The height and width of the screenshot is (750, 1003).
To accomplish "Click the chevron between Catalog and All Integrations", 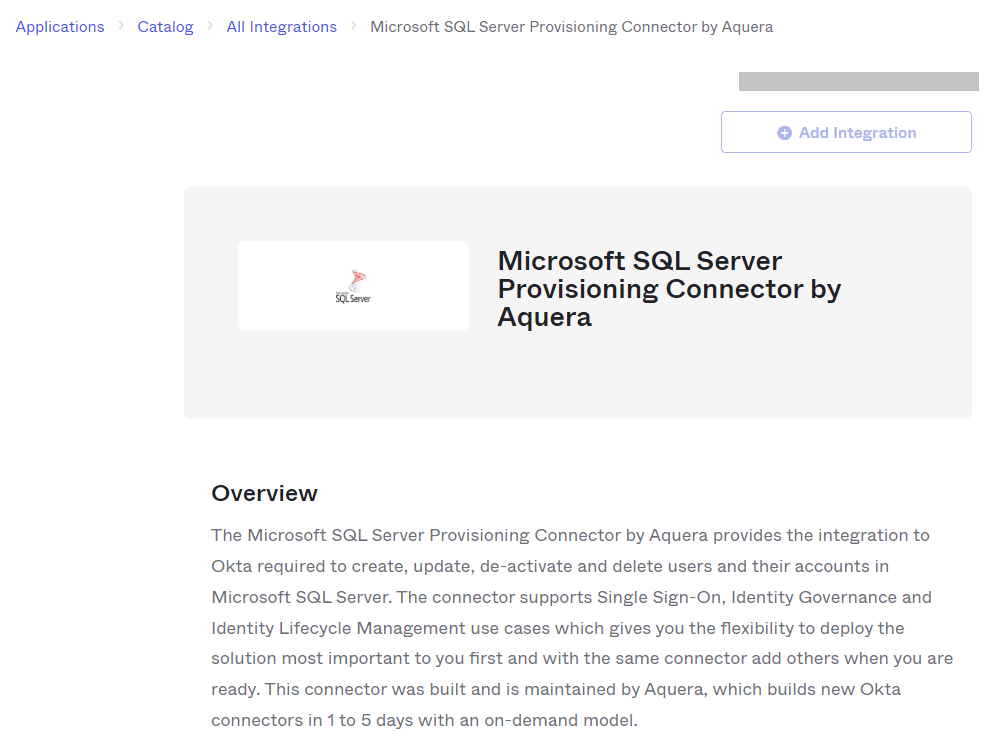I will (210, 26).
